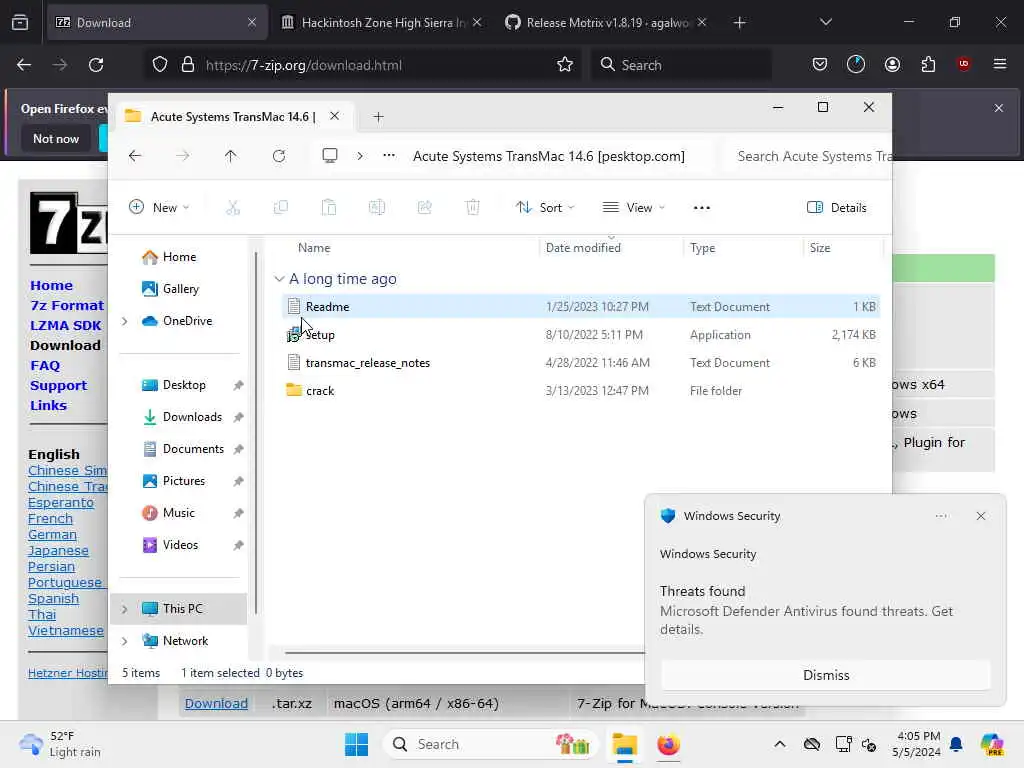Screen dimensions: 1024x768
Task: Open the See more ellipsis in Explorer toolbar
Action: (701, 208)
